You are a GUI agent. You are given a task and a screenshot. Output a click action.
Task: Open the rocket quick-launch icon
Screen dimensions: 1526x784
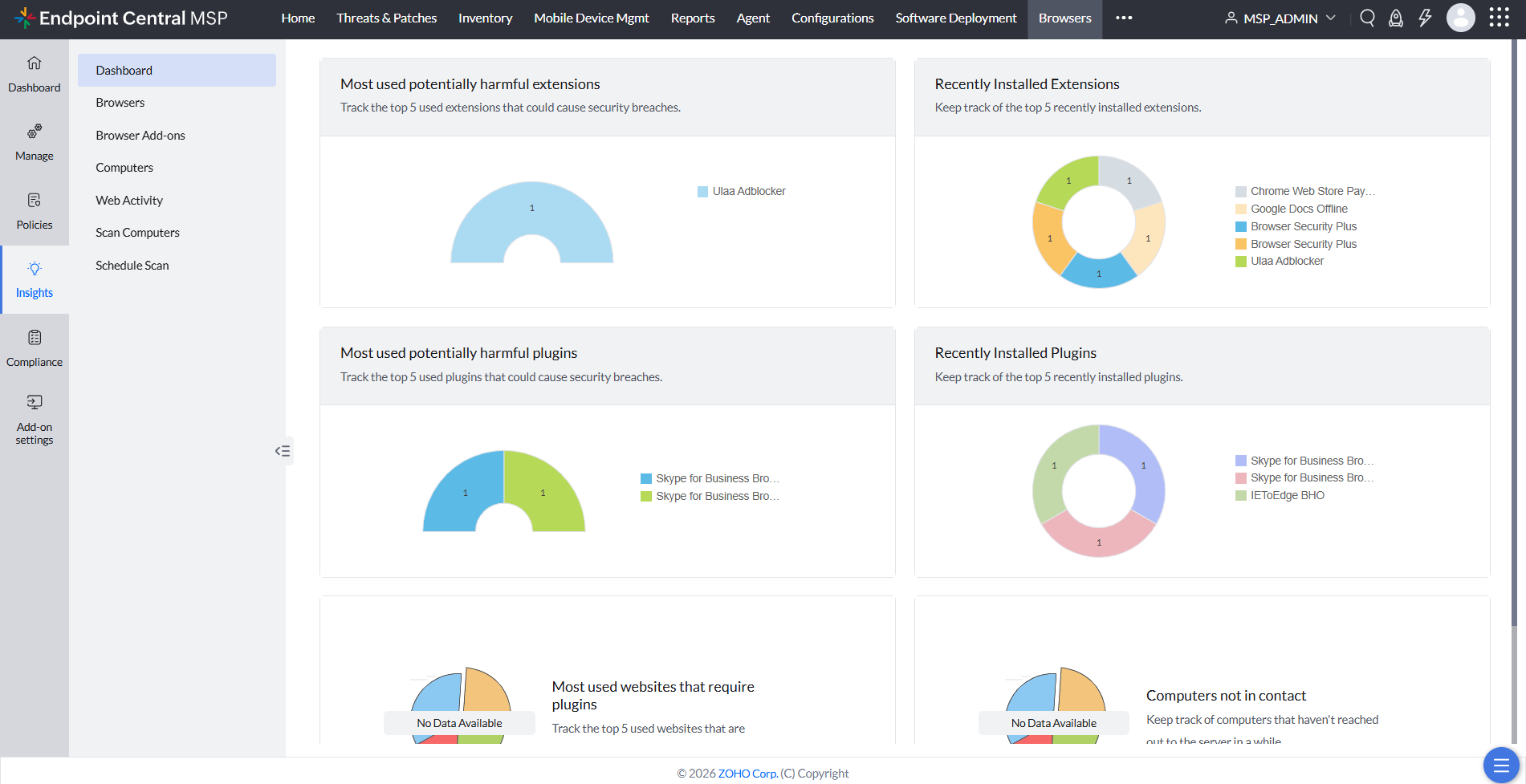(1396, 18)
